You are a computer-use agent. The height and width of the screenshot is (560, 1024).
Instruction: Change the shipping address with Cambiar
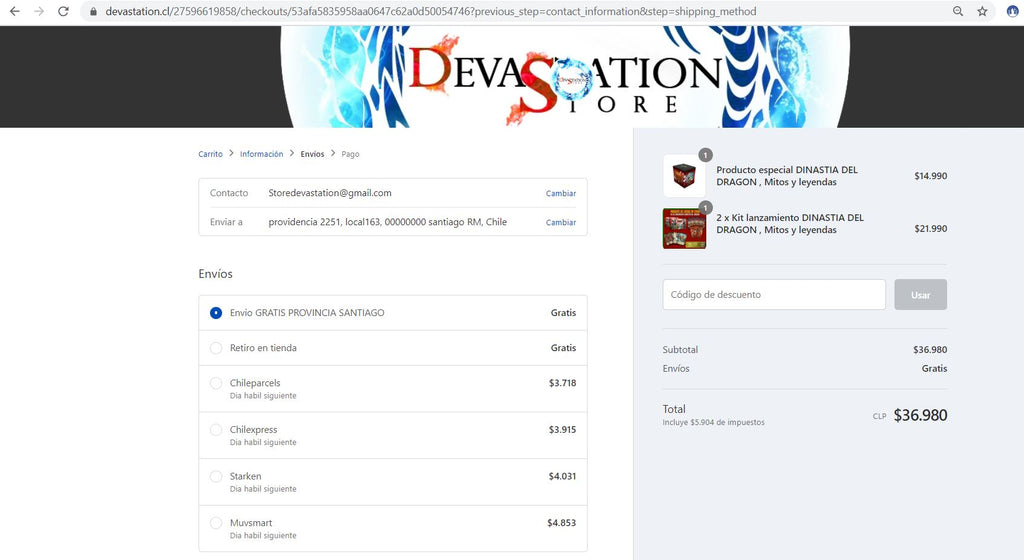(561, 223)
